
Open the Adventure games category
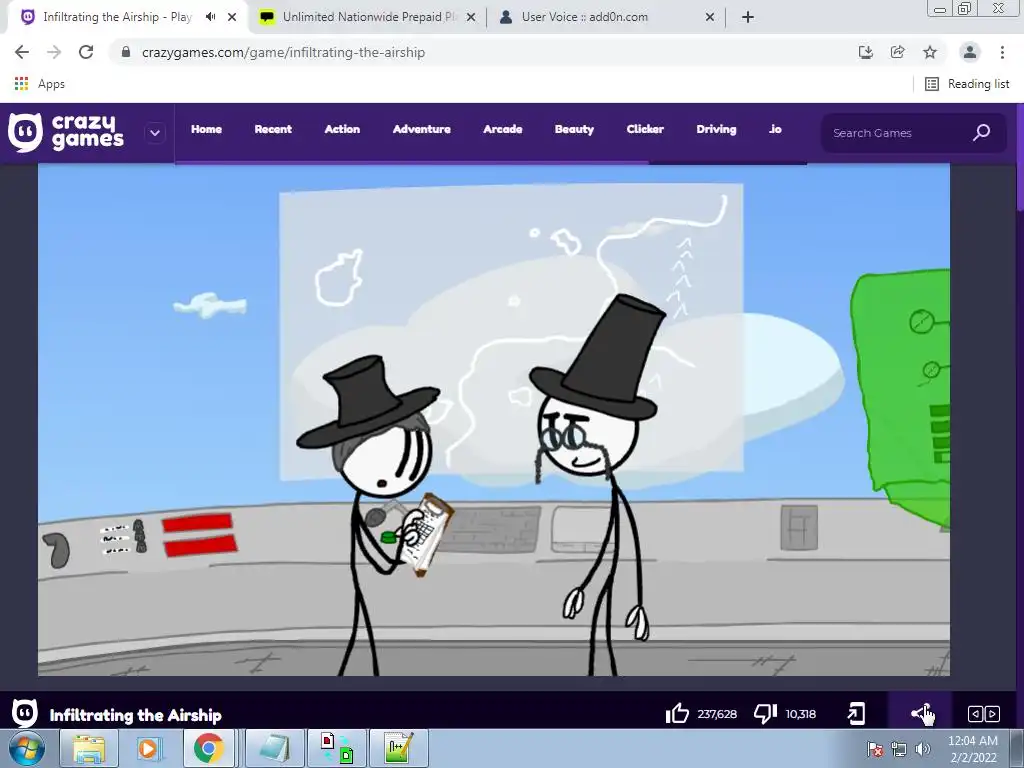[421, 129]
